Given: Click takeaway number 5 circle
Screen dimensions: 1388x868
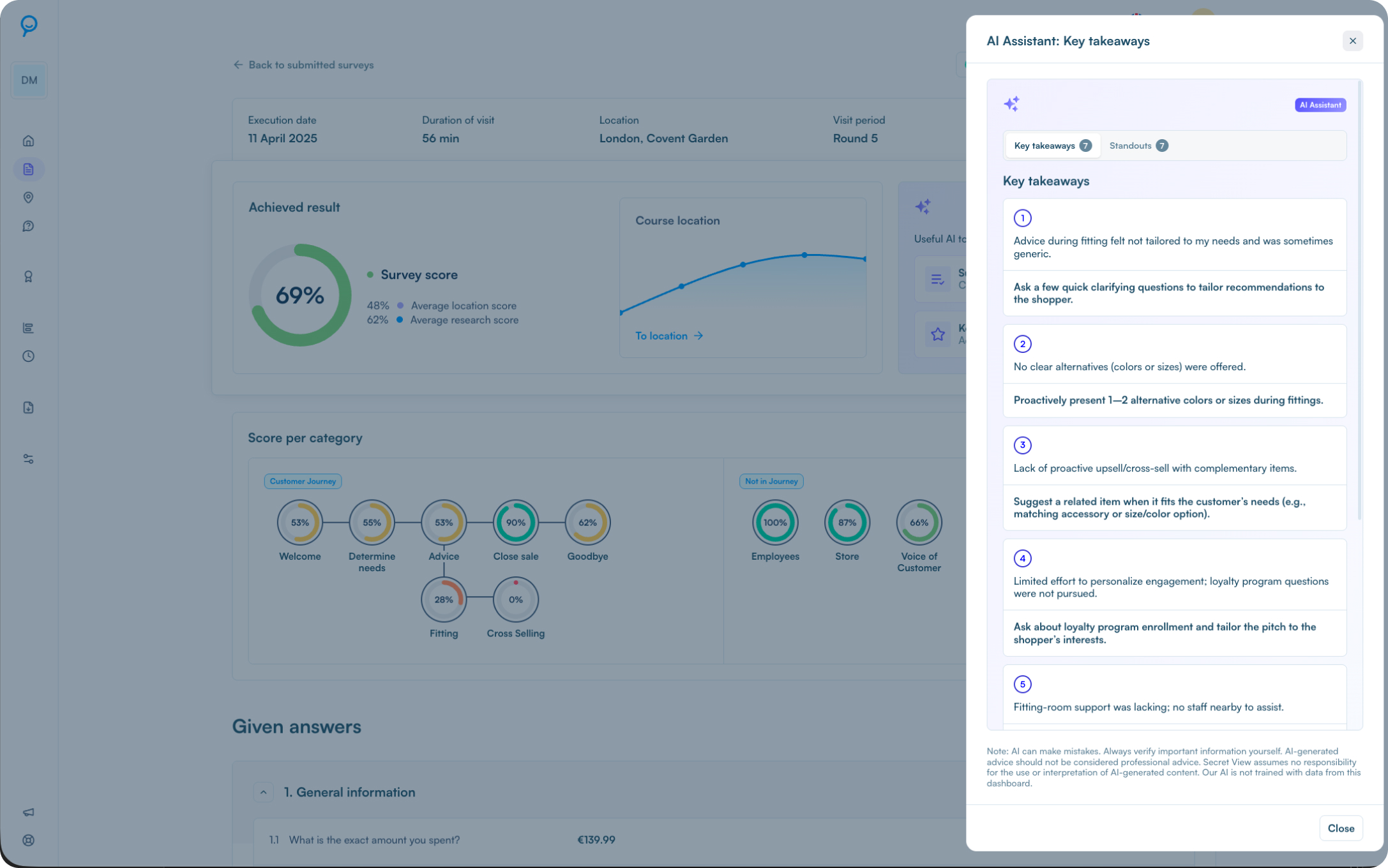Looking at the screenshot, I should click(x=1022, y=684).
